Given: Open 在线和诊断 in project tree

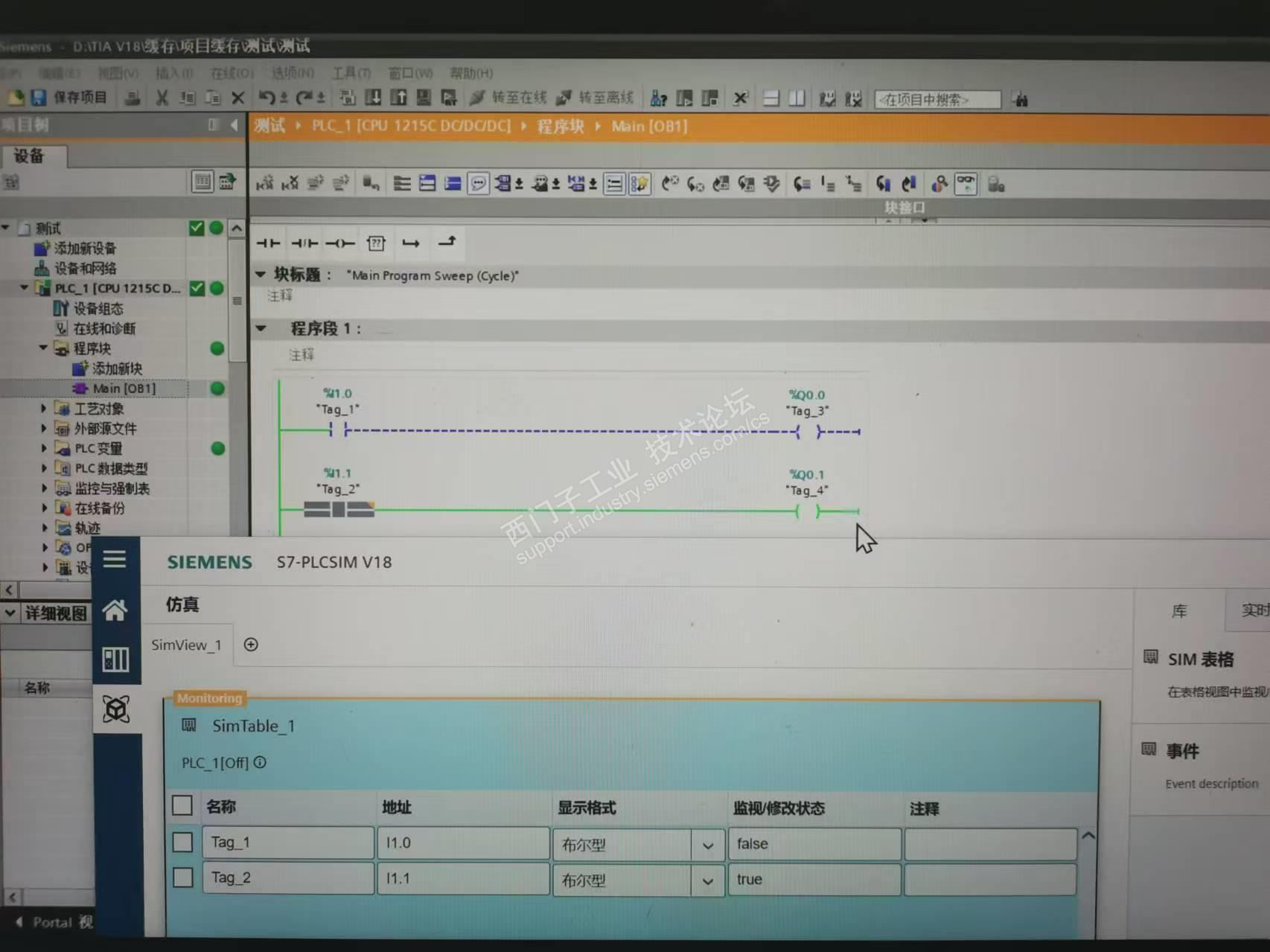Looking at the screenshot, I should point(104,328).
